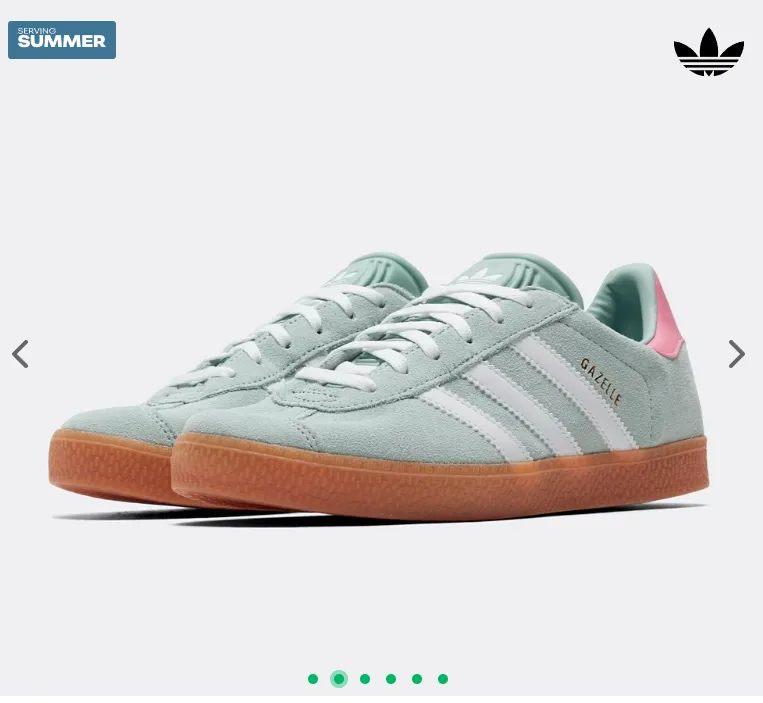763x703 pixels.
Task: Select the currently active second carousel dot
Action: click(339, 679)
